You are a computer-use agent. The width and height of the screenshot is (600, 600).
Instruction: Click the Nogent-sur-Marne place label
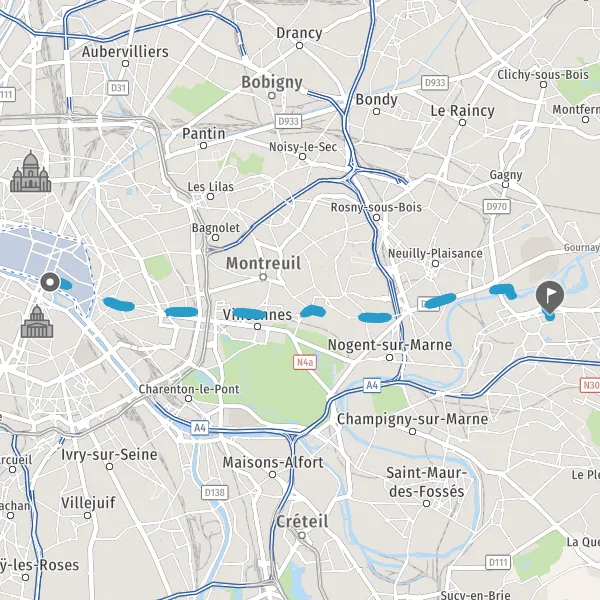point(390,345)
